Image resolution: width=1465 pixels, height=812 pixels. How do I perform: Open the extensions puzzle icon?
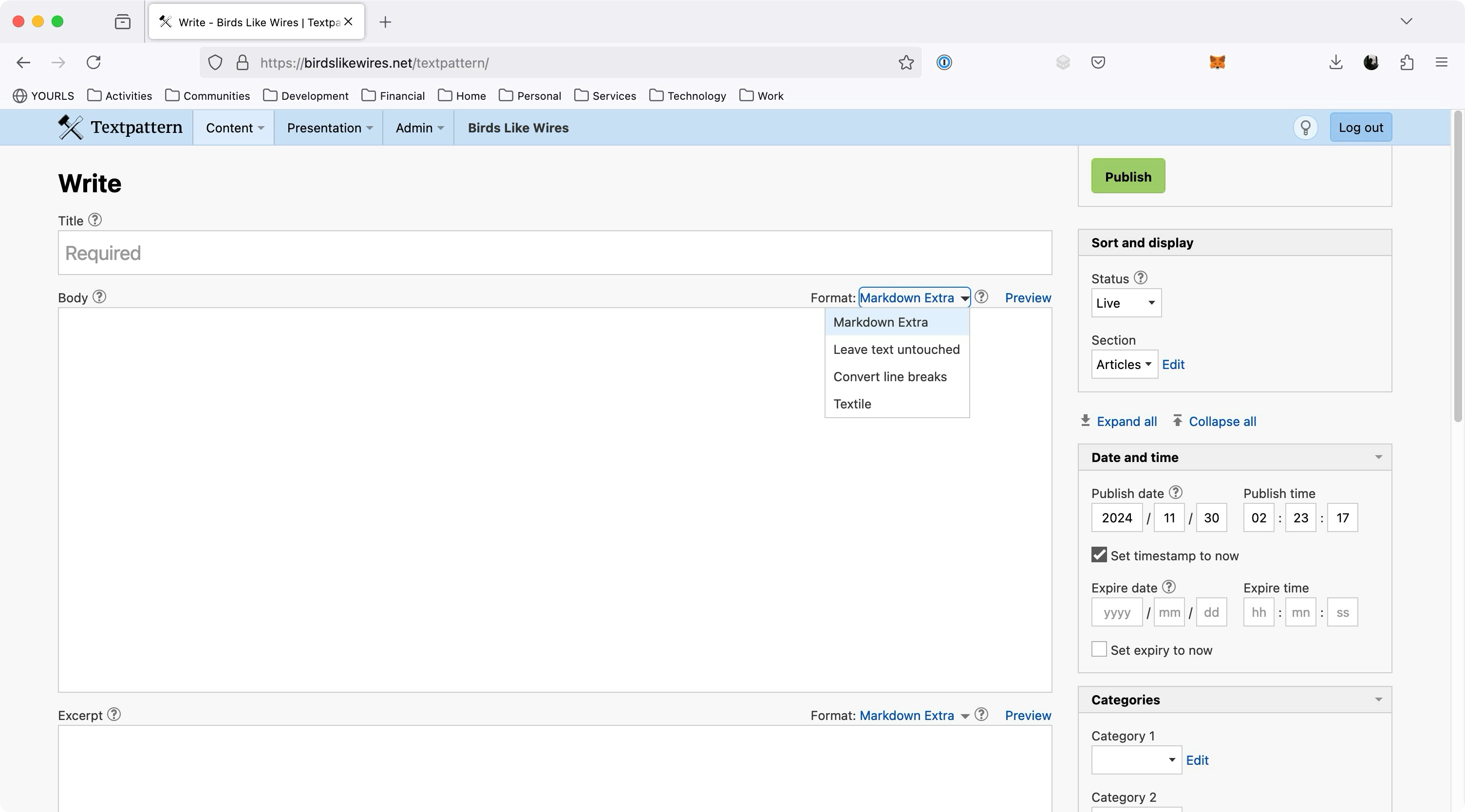[x=1407, y=62]
